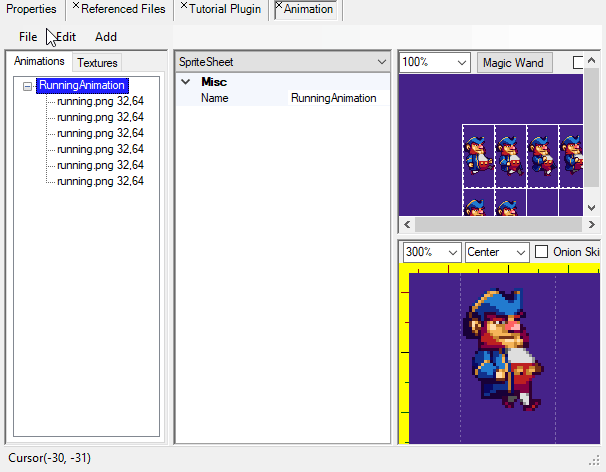Image resolution: width=606 pixels, height=472 pixels.
Task: Click the Name field value RunningAnimation
Action: point(333,98)
